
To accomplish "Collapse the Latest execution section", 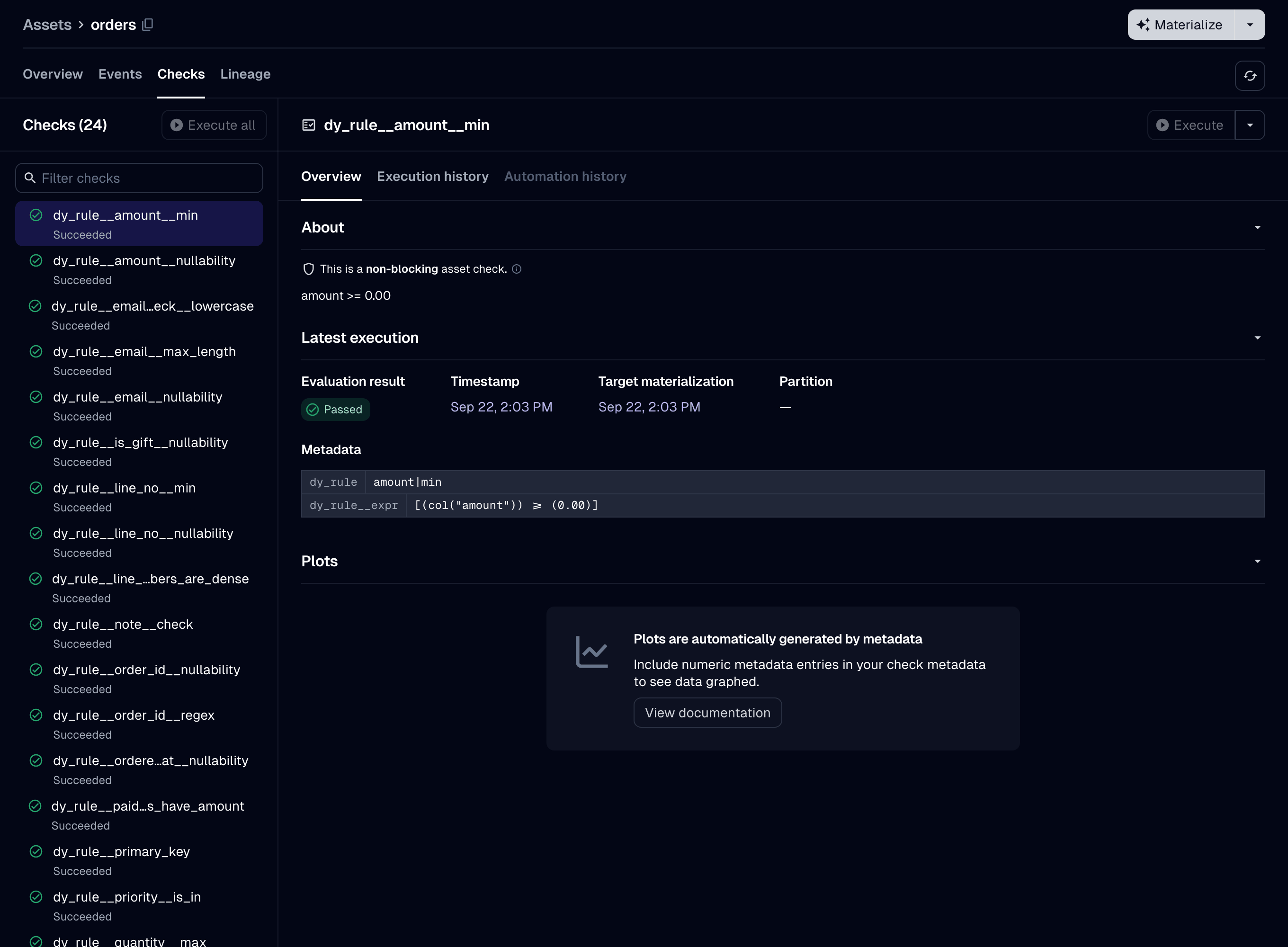I will click(1257, 338).
